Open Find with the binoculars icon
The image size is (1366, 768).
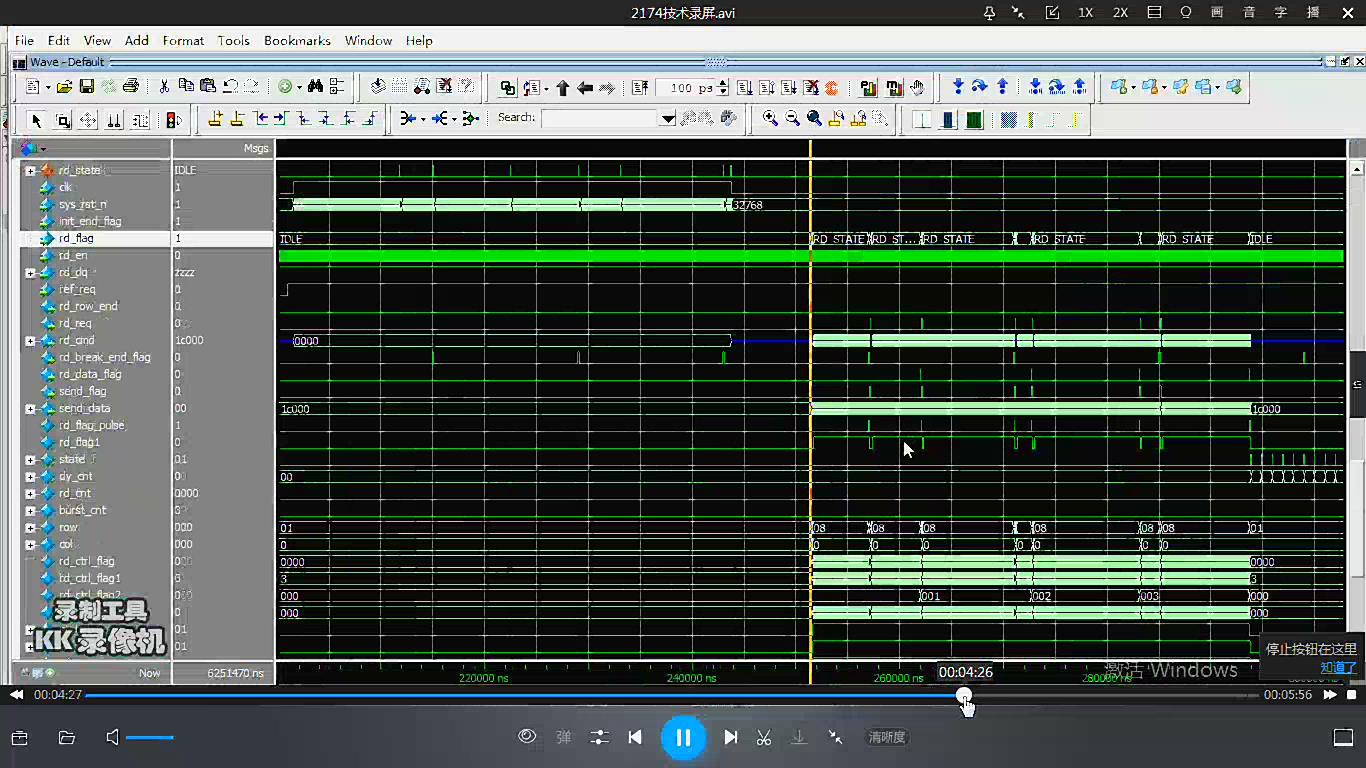pos(315,87)
